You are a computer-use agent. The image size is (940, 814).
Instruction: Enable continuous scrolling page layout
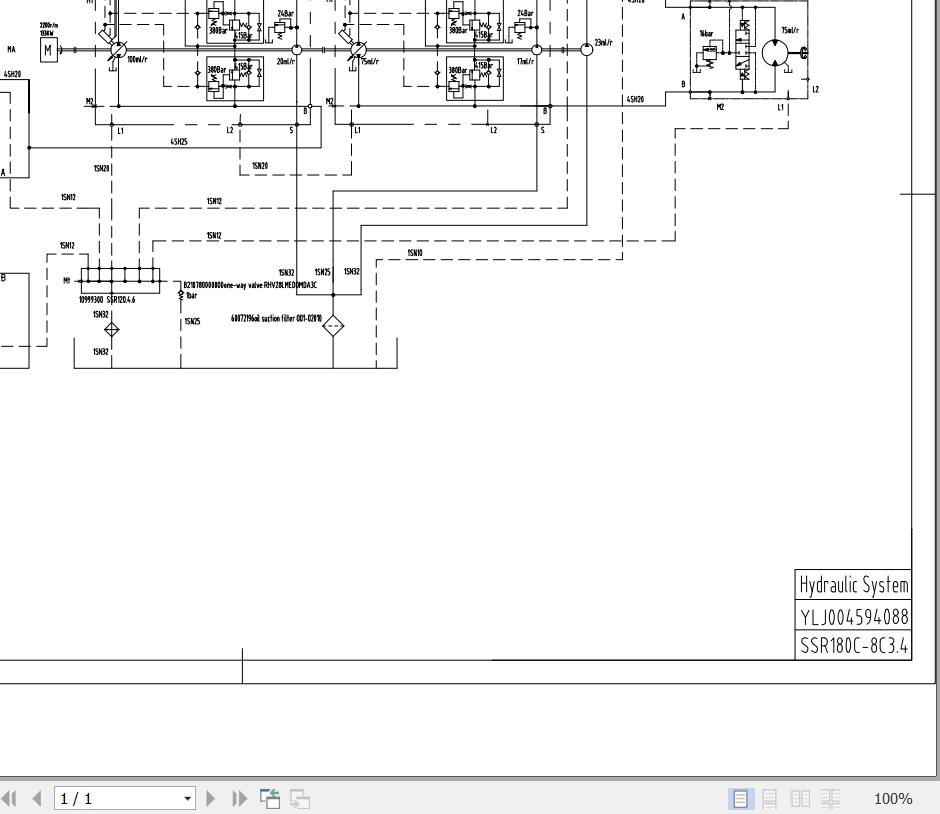pyautogui.click(x=770, y=798)
